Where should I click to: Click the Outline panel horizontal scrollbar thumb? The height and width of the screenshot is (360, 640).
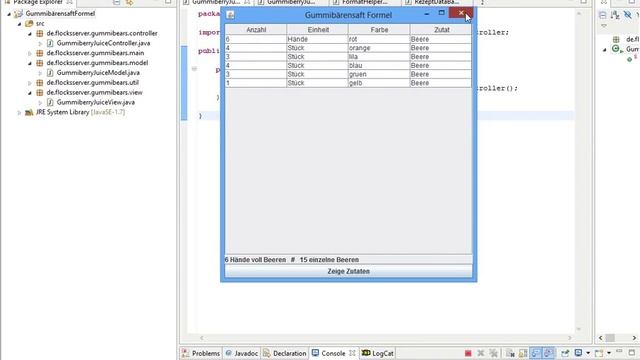[x=610, y=338]
